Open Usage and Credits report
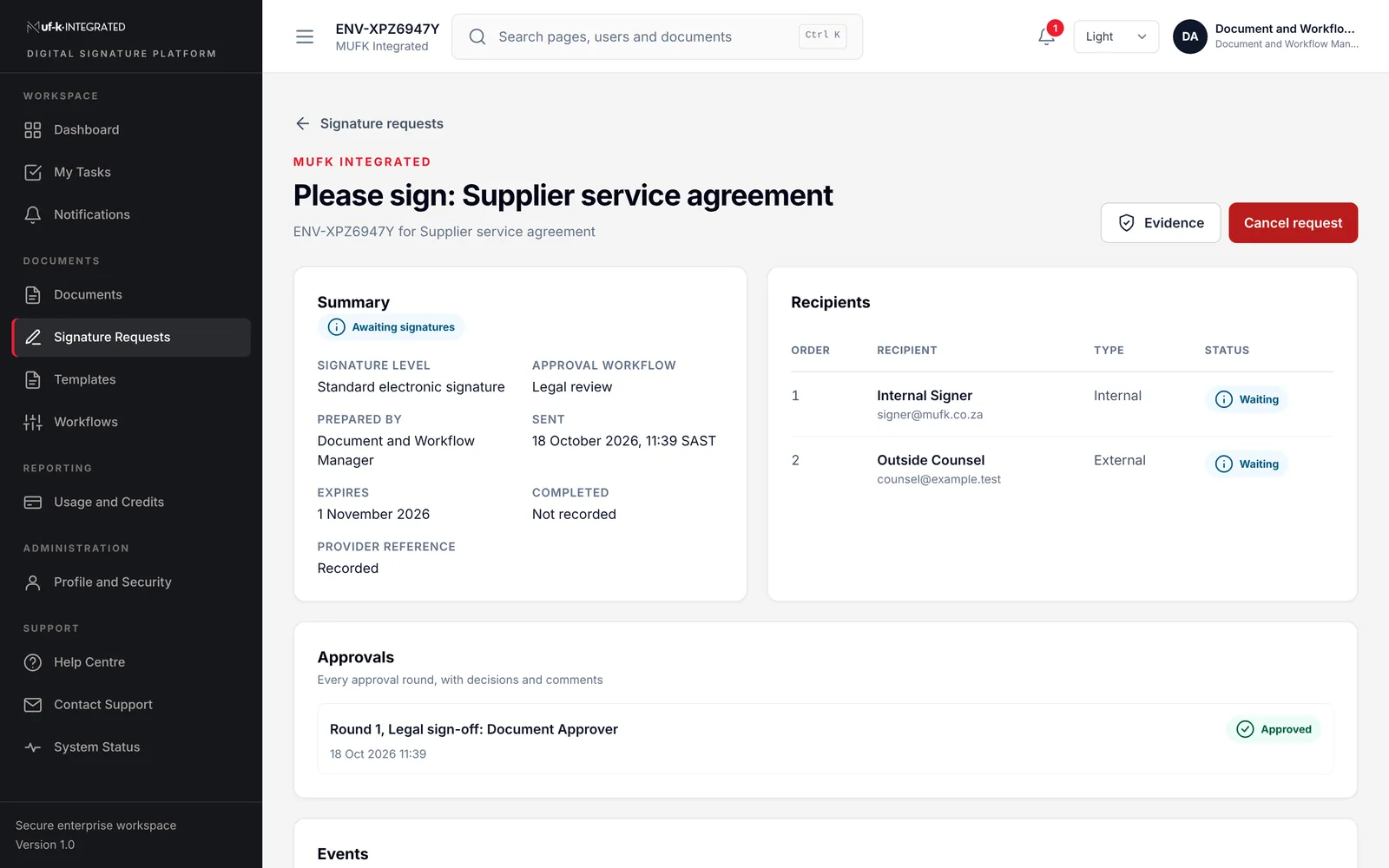This screenshot has width=1389, height=868. [x=131, y=503]
